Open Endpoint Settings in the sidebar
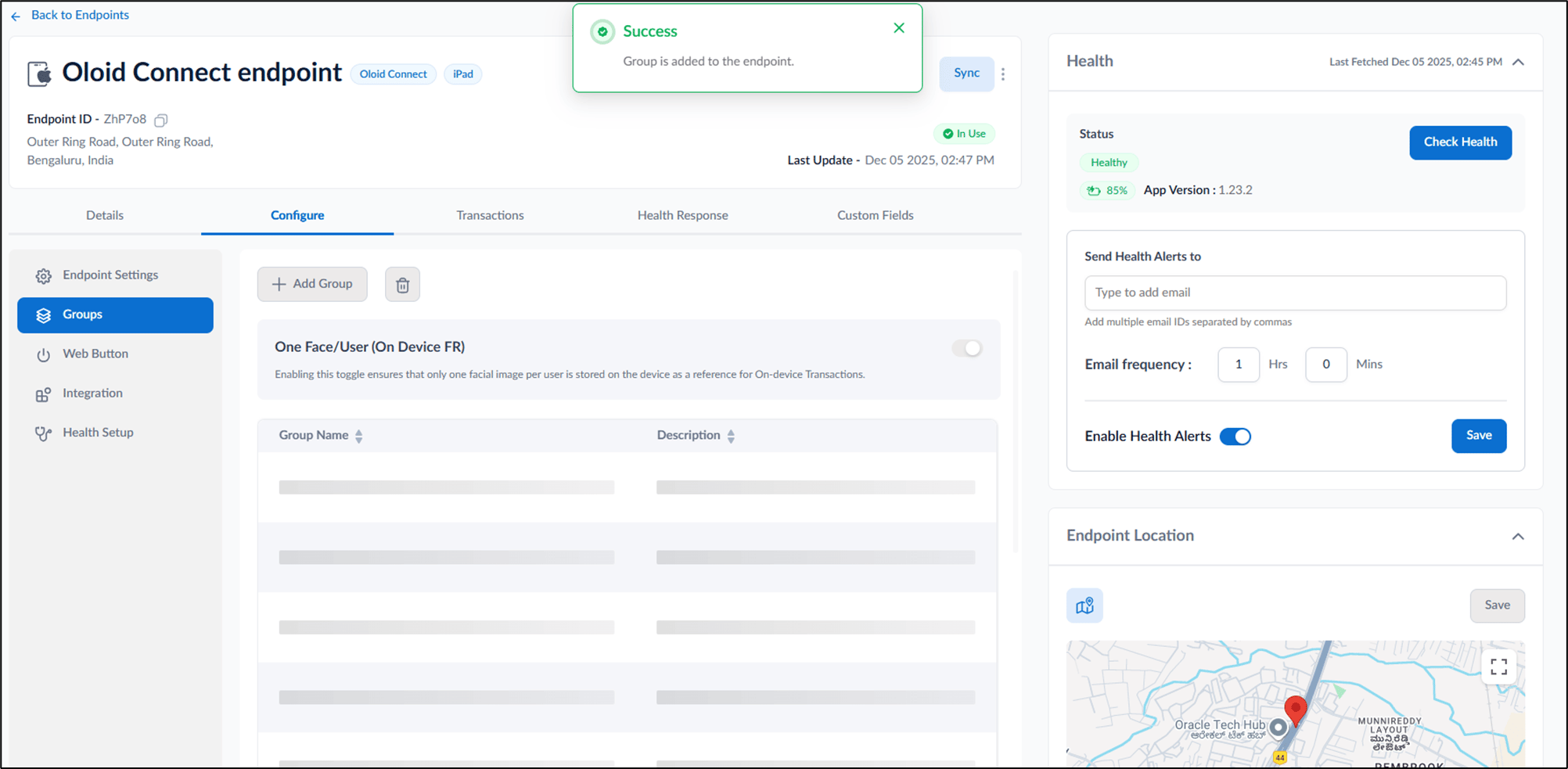 (x=115, y=275)
